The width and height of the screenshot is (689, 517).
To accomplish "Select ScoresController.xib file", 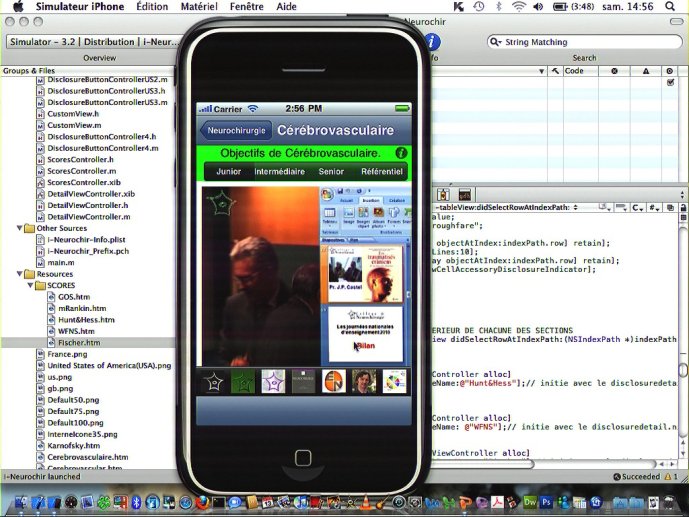I will pyautogui.click(x=83, y=182).
